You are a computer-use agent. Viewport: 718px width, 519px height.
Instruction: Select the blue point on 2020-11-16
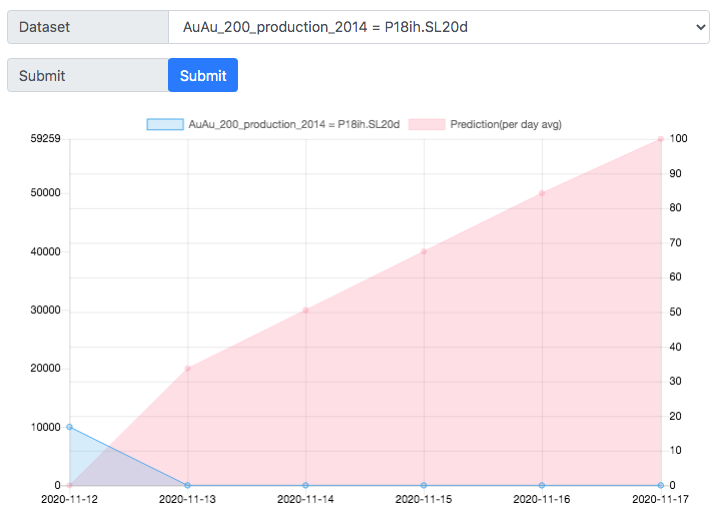(x=542, y=485)
